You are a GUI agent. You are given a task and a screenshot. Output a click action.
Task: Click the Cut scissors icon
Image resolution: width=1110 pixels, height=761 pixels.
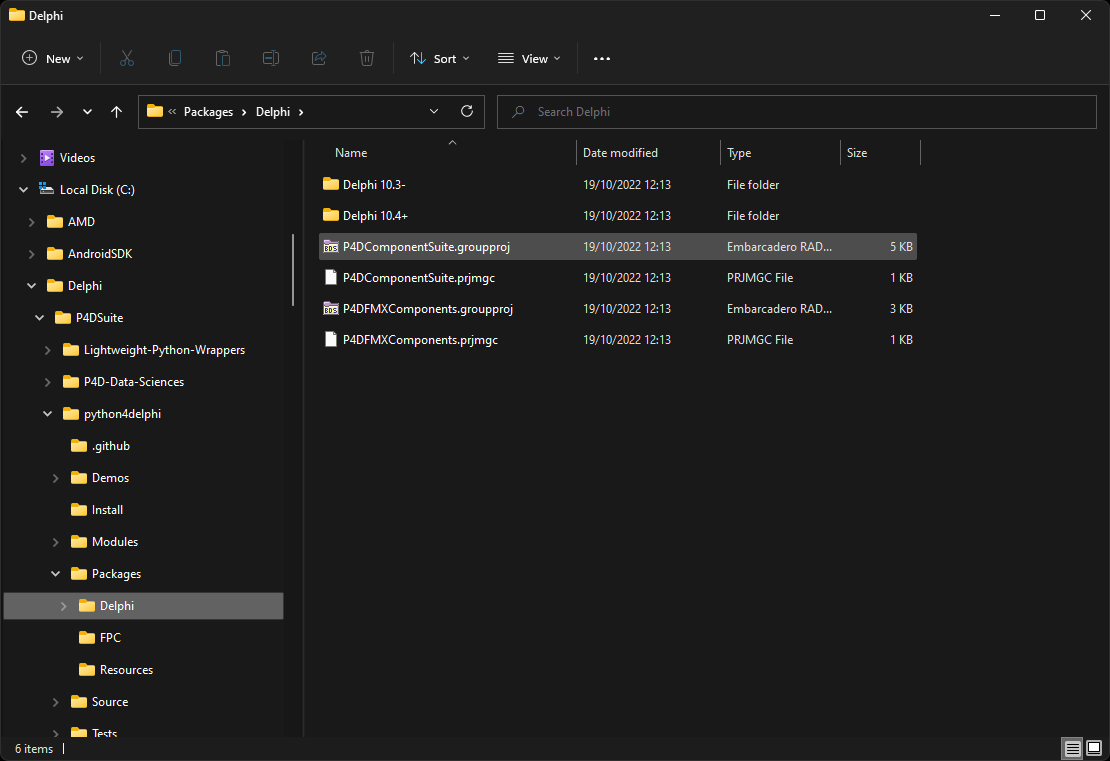127,59
